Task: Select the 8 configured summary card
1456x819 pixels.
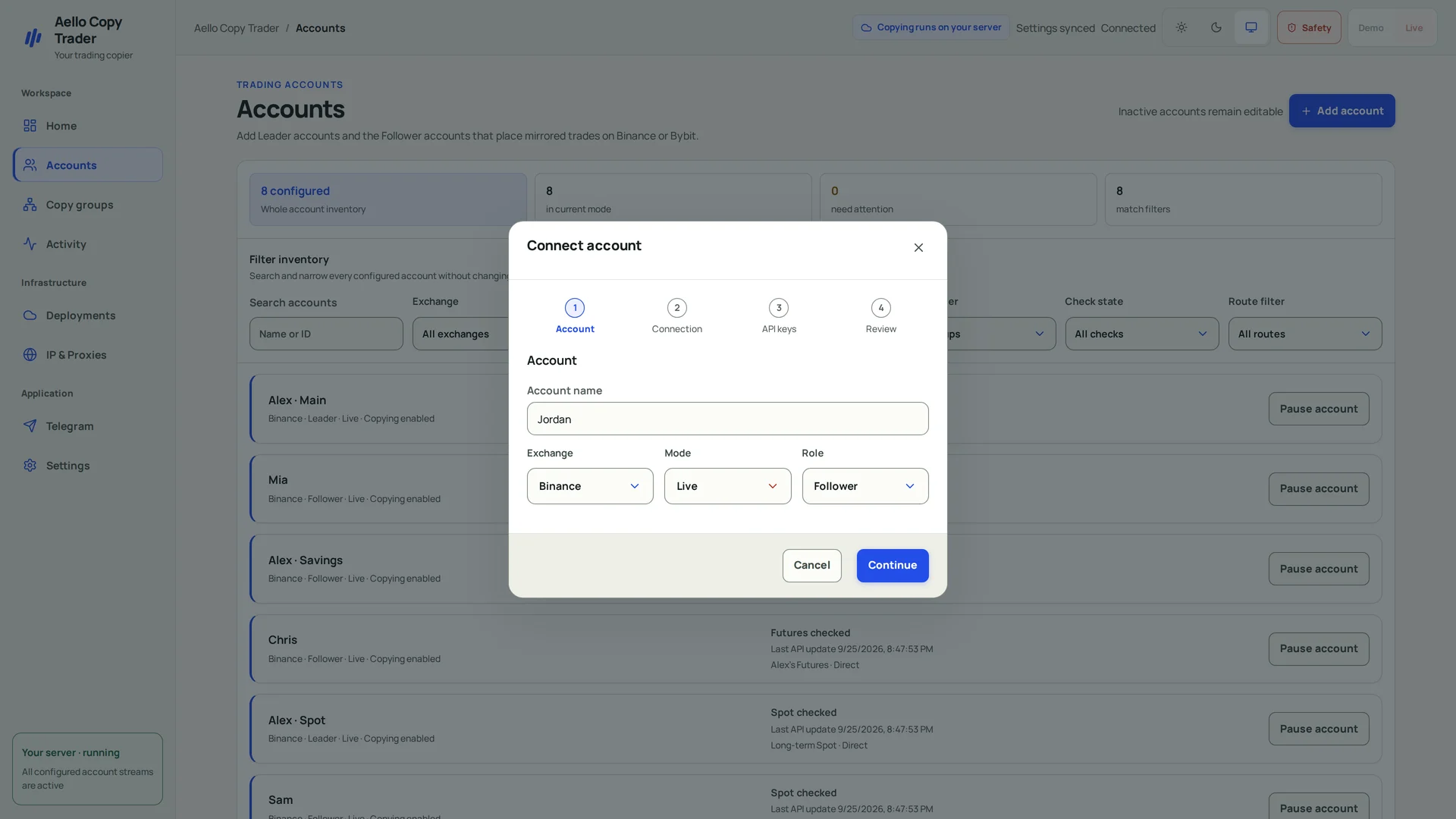Action: tap(388, 199)
